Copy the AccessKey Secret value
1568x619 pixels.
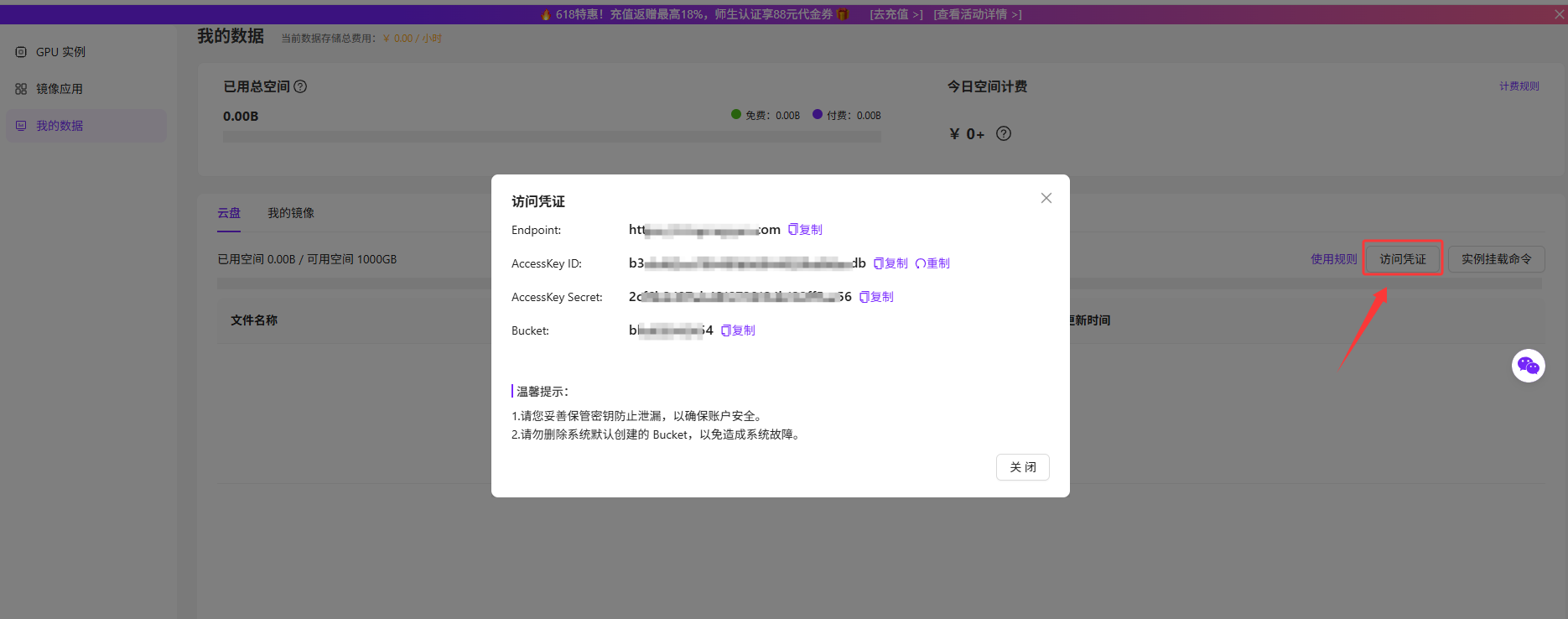876,297
